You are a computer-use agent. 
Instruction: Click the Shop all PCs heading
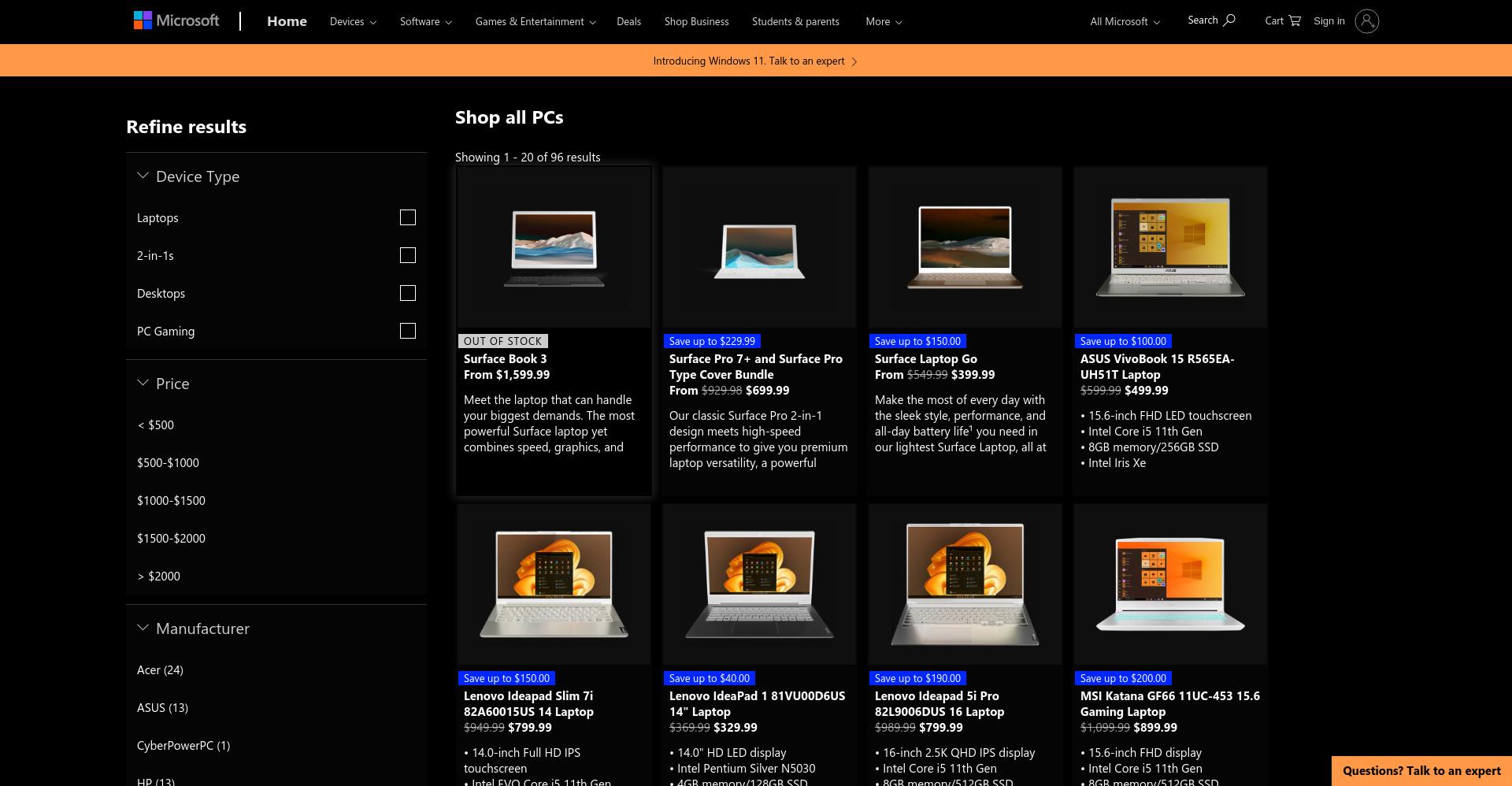click(509, 117)
